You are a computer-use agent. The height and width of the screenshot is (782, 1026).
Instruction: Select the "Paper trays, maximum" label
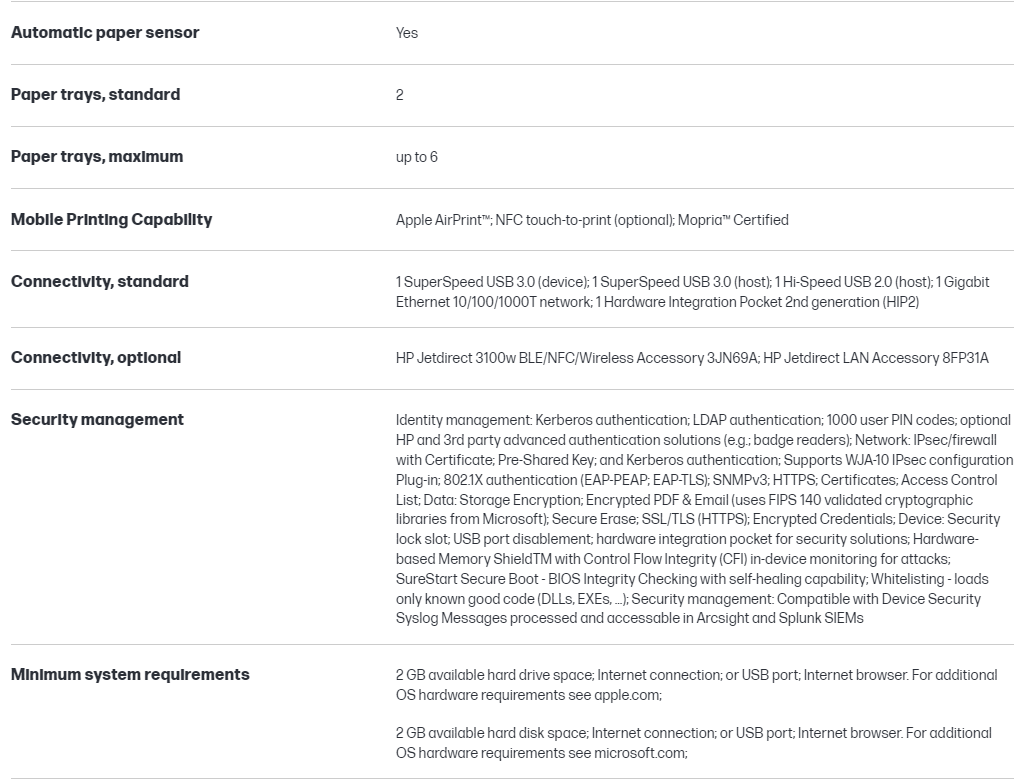(97, 157)
